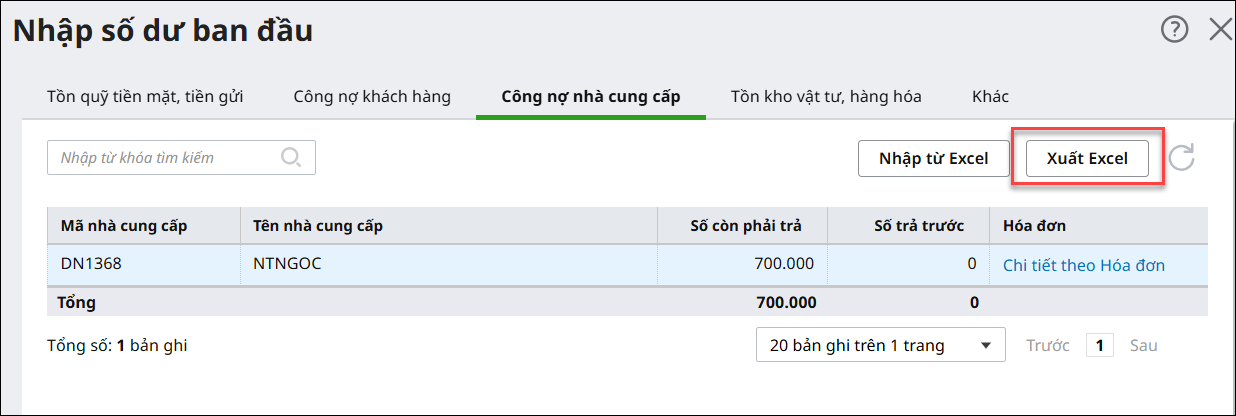Select page number 1
The image size is (1236, 416).
point(1099,346)
